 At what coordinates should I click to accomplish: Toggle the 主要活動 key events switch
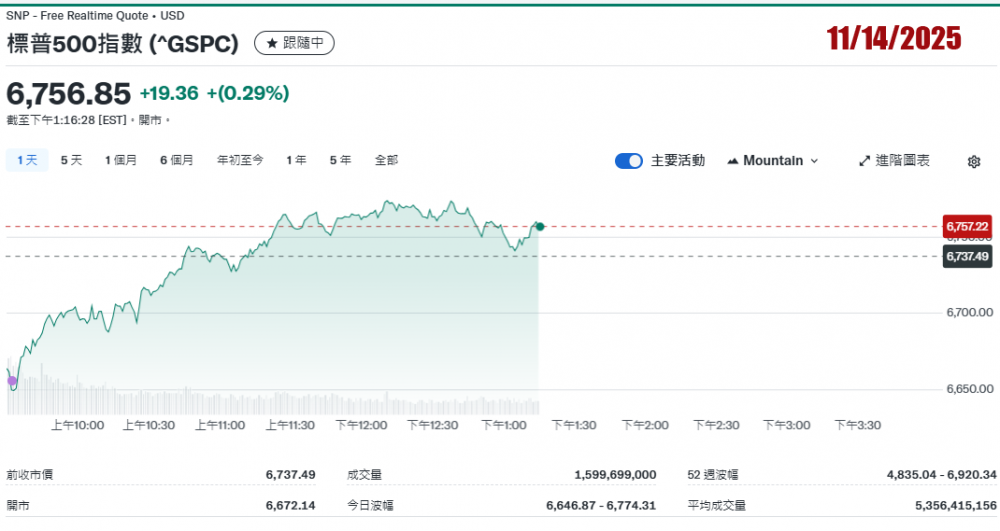[x=629, y=161]
